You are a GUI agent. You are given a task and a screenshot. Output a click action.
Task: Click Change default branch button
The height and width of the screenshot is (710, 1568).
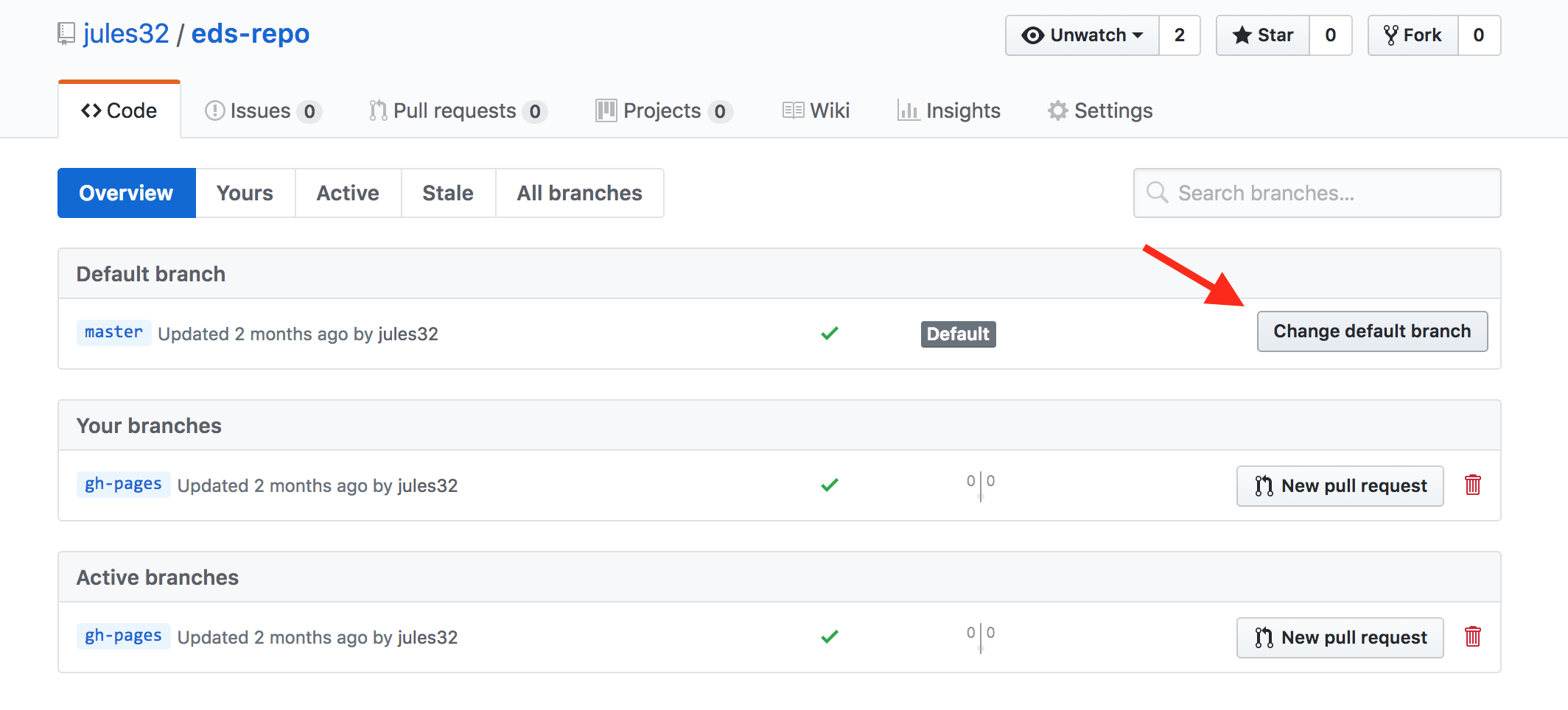pos(1373,331)
